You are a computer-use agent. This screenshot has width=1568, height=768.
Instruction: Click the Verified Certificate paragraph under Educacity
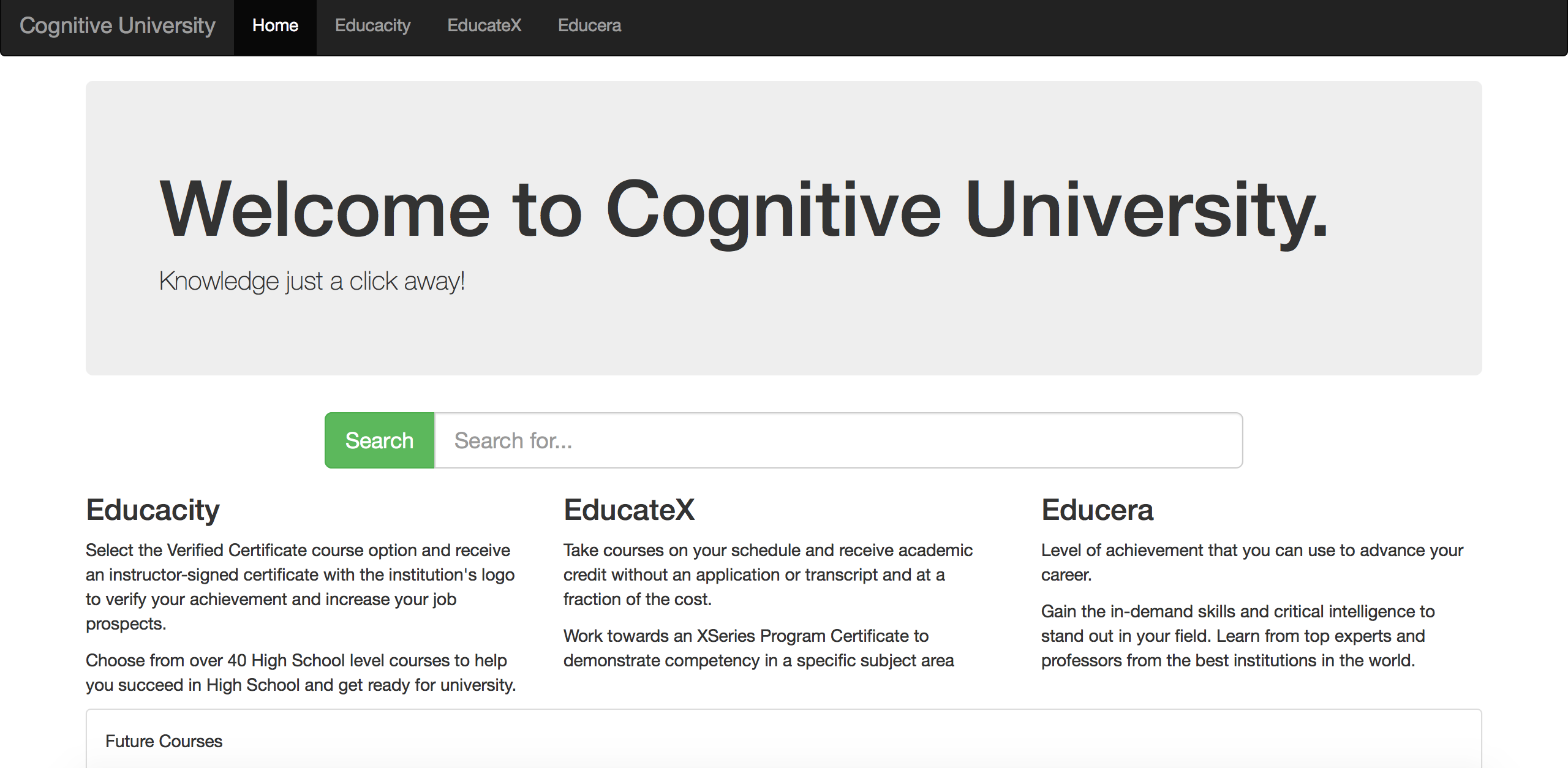pyautogui.click(x=300, y=587)
